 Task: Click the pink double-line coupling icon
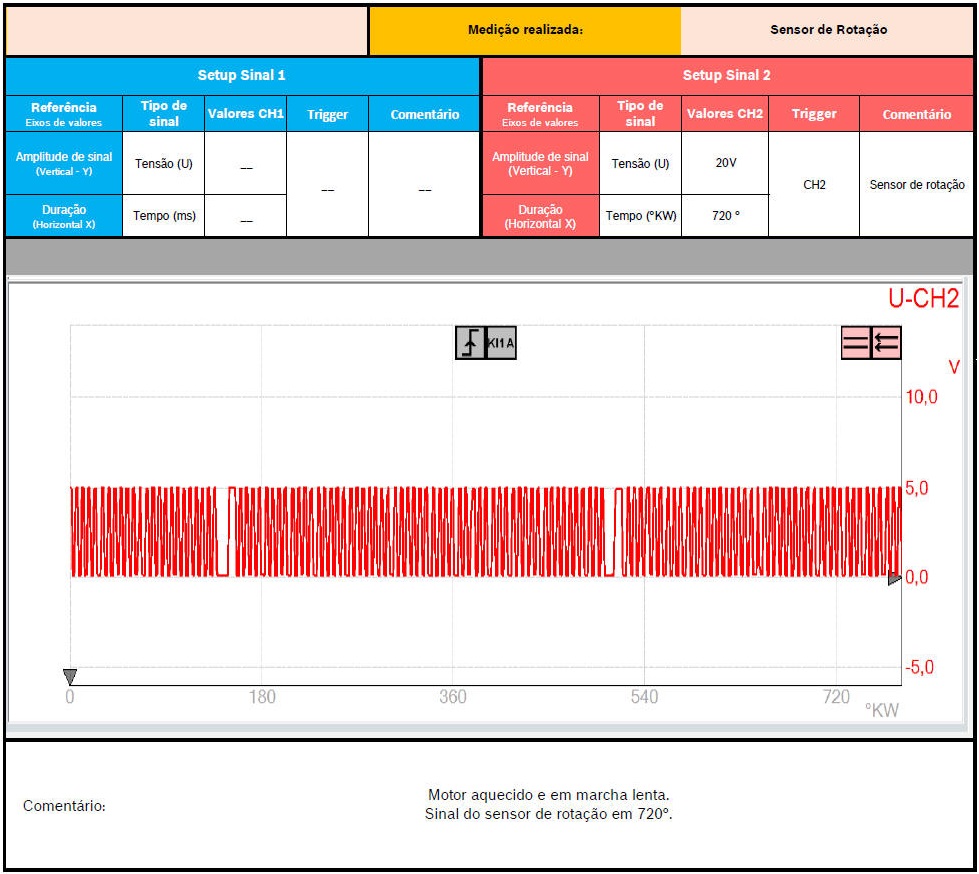(x=856, y=343)
